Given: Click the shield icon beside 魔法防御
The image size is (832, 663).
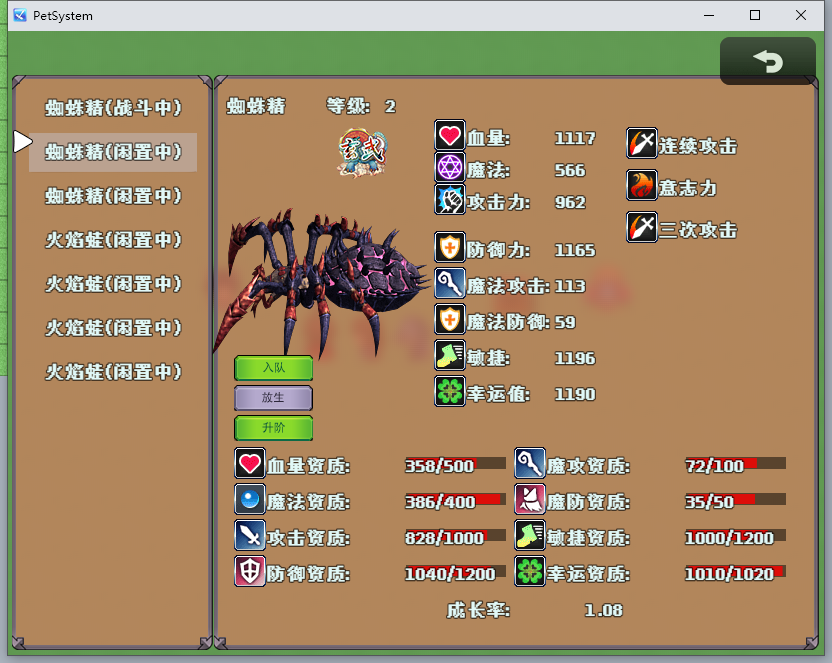Looking at the screenshot, I should click(449, 319).
